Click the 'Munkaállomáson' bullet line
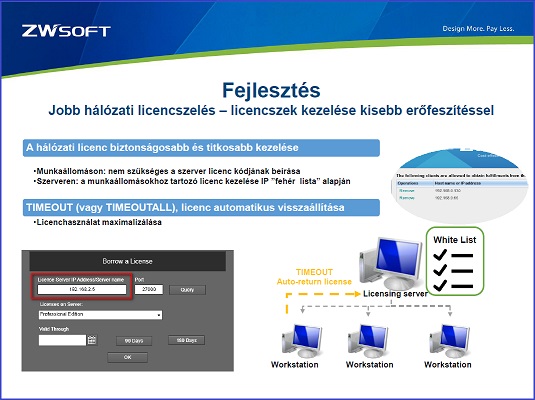 pos(167,171)
